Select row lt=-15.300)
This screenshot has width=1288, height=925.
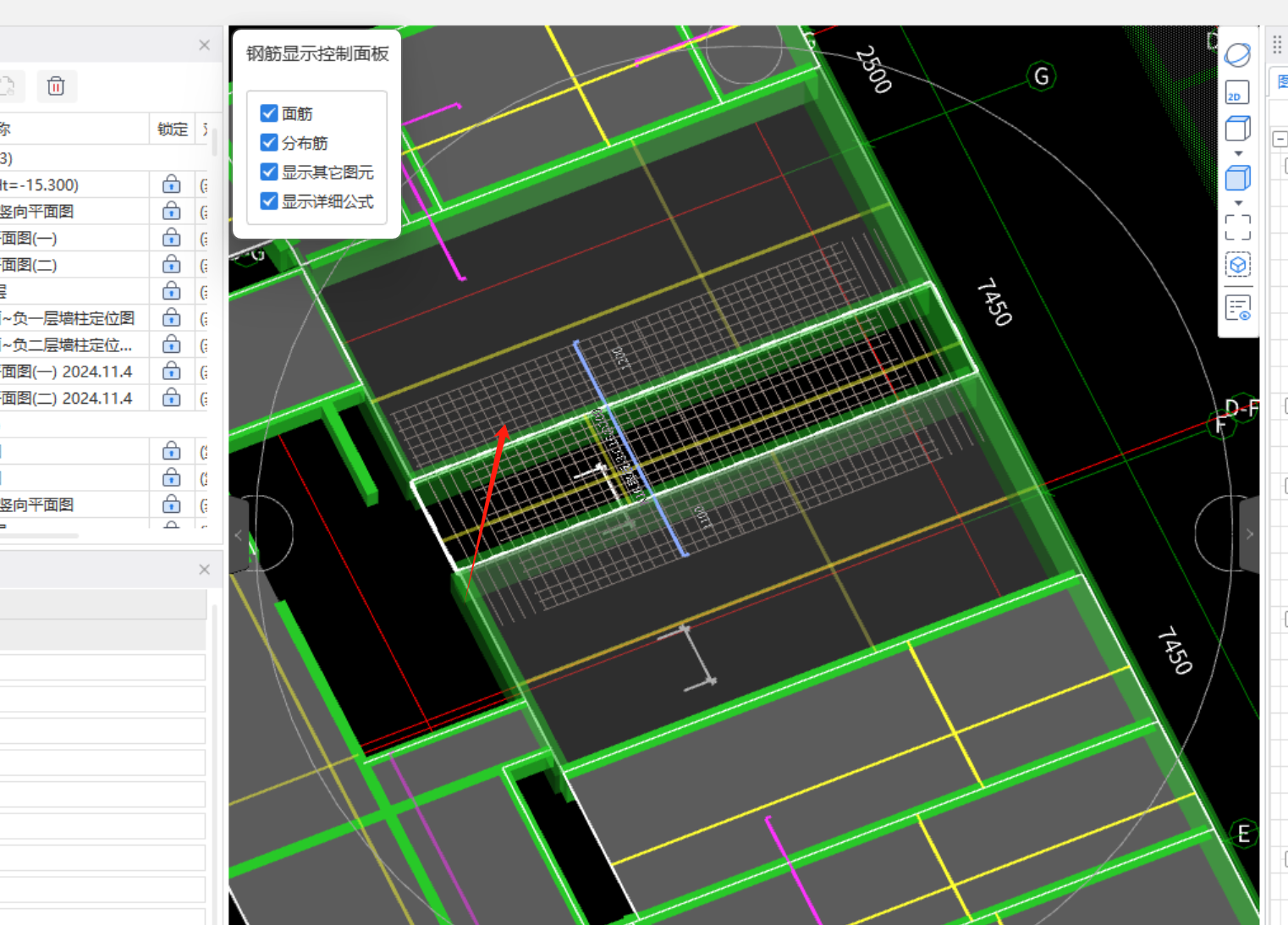pyautogui.click(x=103, y=184)
